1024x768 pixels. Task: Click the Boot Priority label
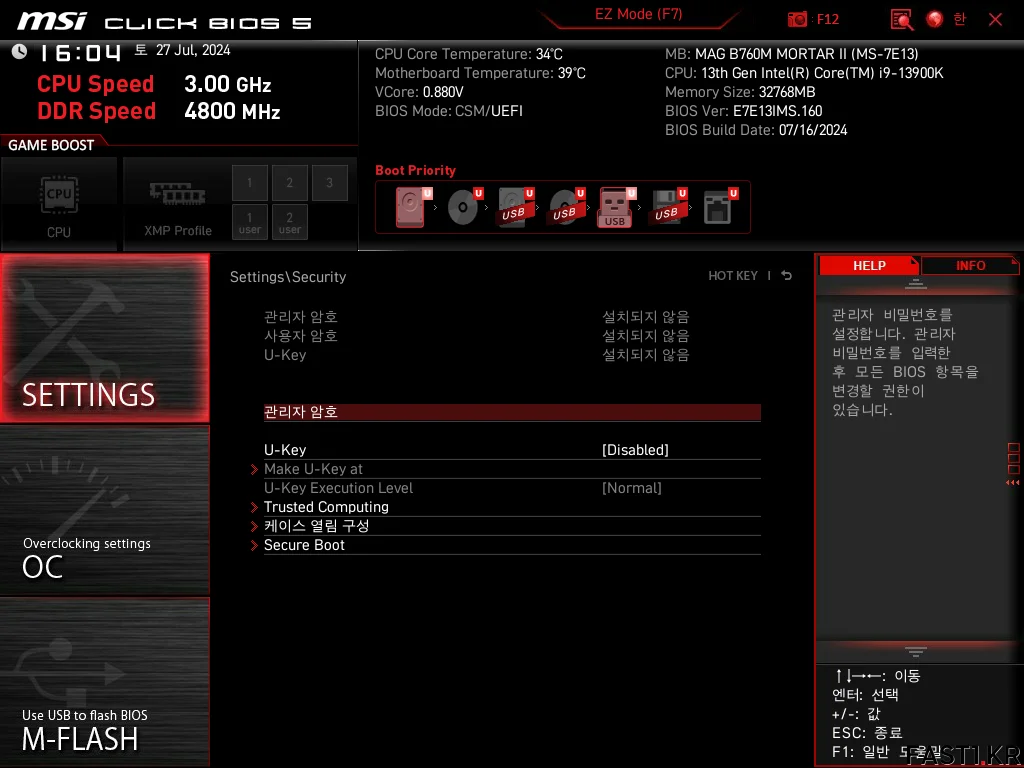415,170
